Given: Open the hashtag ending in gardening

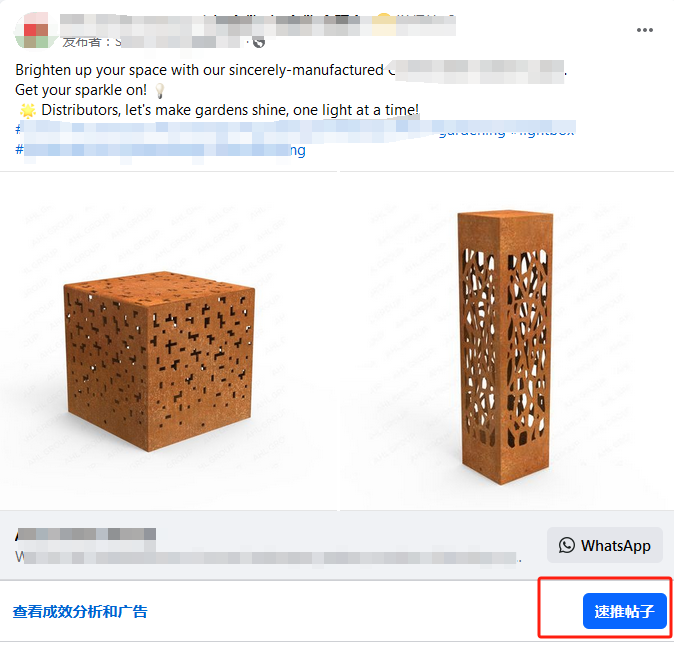Looking at the screenshot, I should [472, 131].
